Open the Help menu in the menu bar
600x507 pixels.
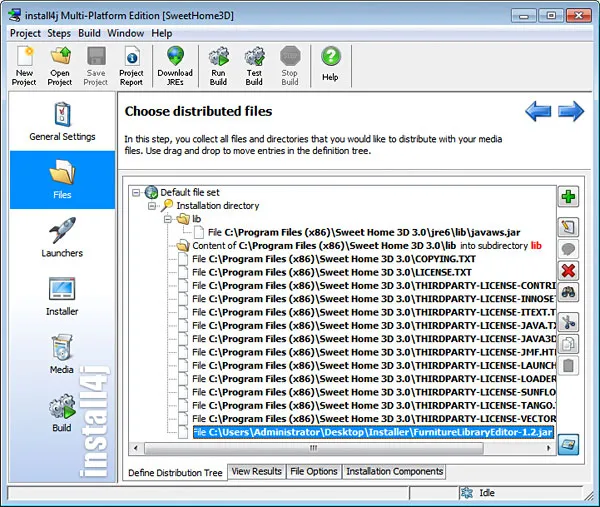point(161,33)
